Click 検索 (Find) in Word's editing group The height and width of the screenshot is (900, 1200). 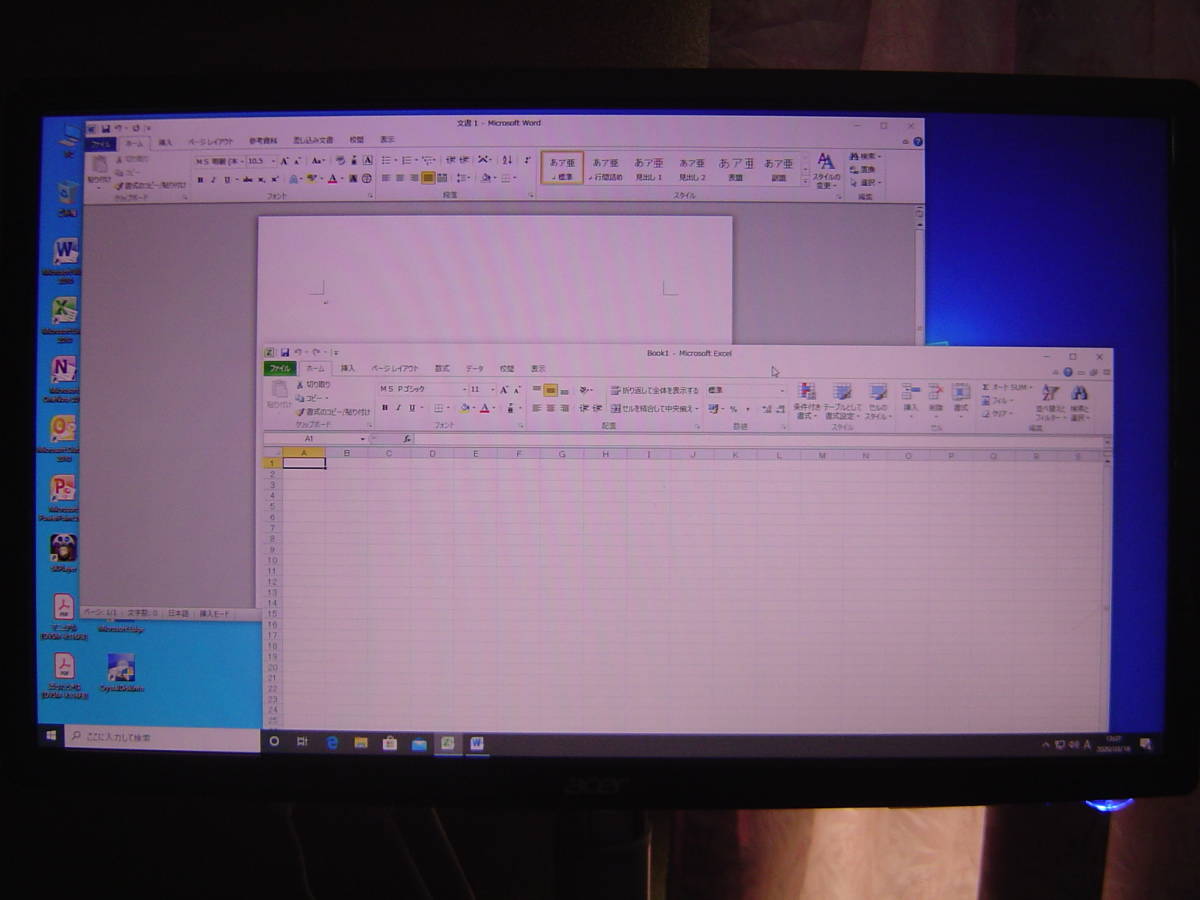pyautogui.click(x=865, y=156)
